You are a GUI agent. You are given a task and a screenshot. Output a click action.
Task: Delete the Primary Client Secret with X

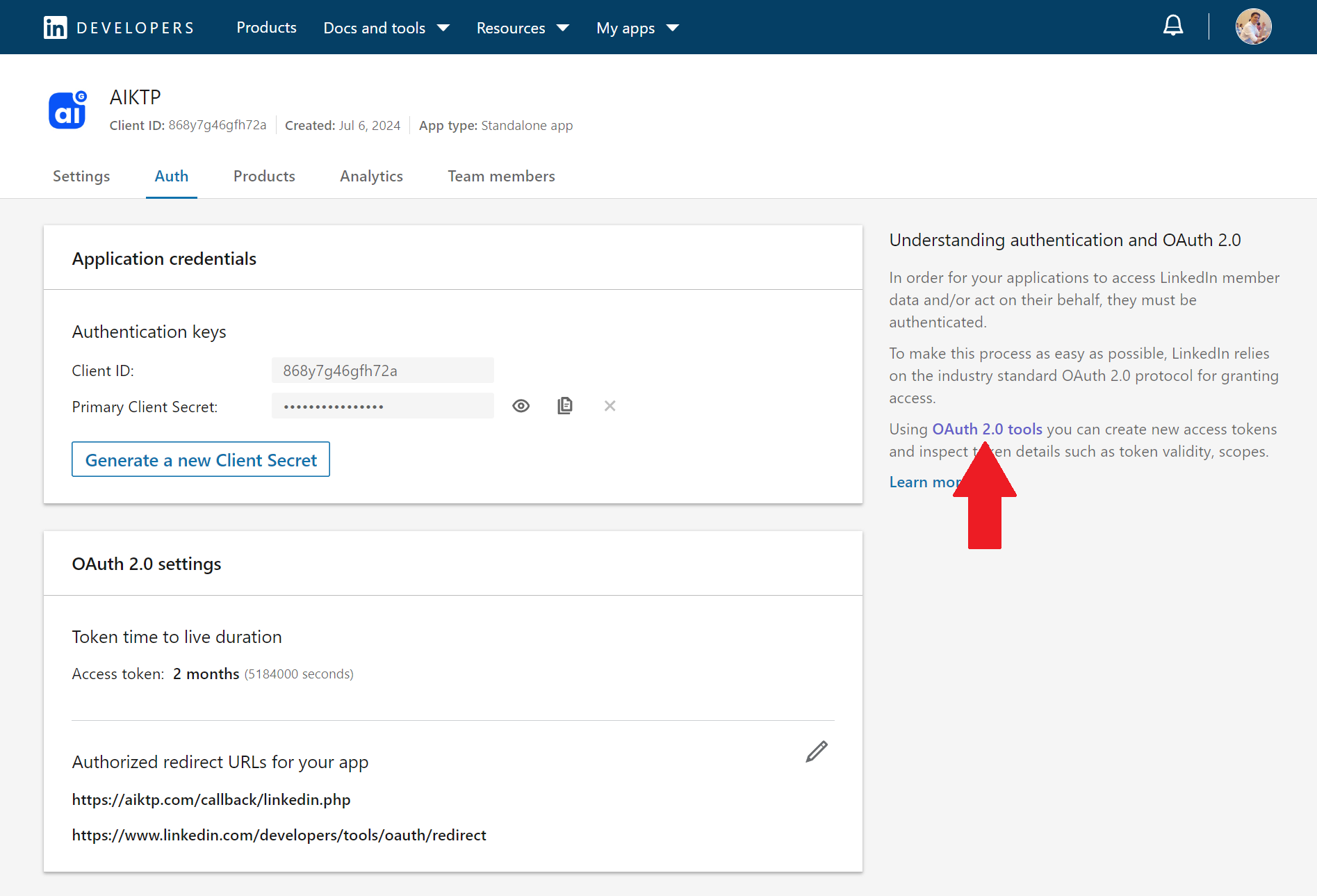[x=610, y=406]
